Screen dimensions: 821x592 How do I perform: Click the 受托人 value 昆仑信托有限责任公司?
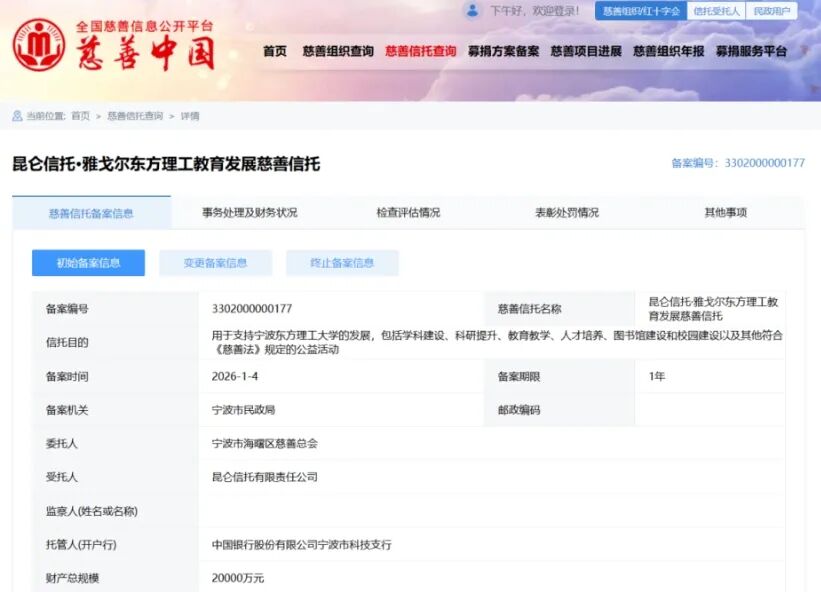click(264, 477)
